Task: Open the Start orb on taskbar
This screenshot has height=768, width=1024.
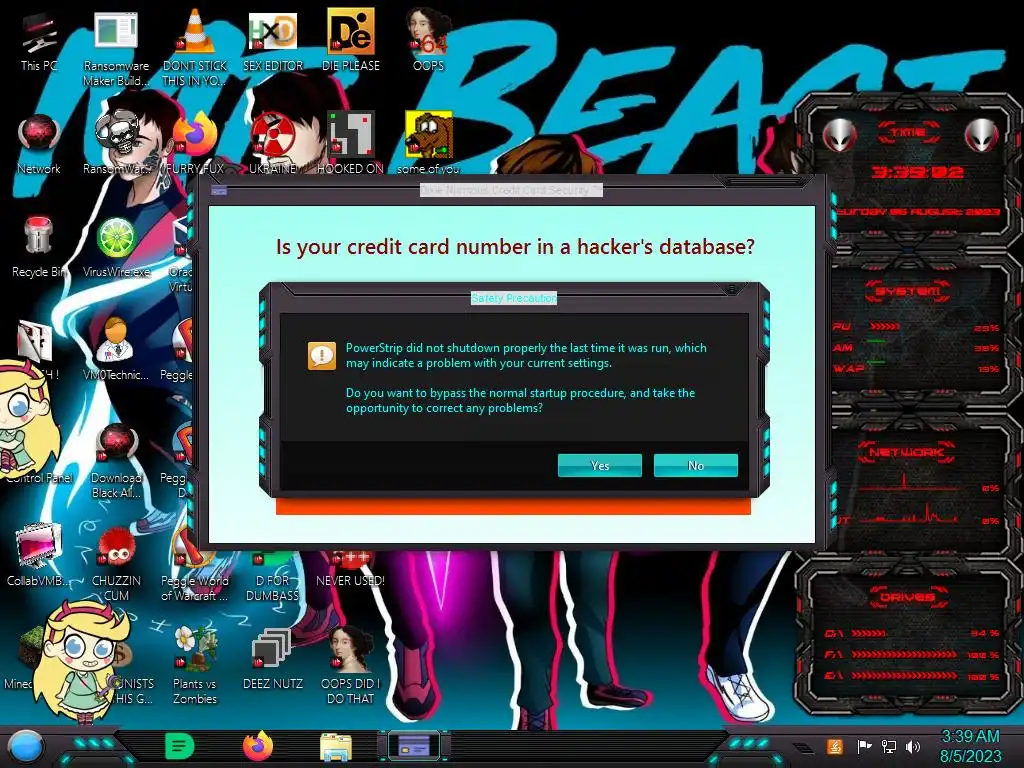Action: [x=25, y=746]
